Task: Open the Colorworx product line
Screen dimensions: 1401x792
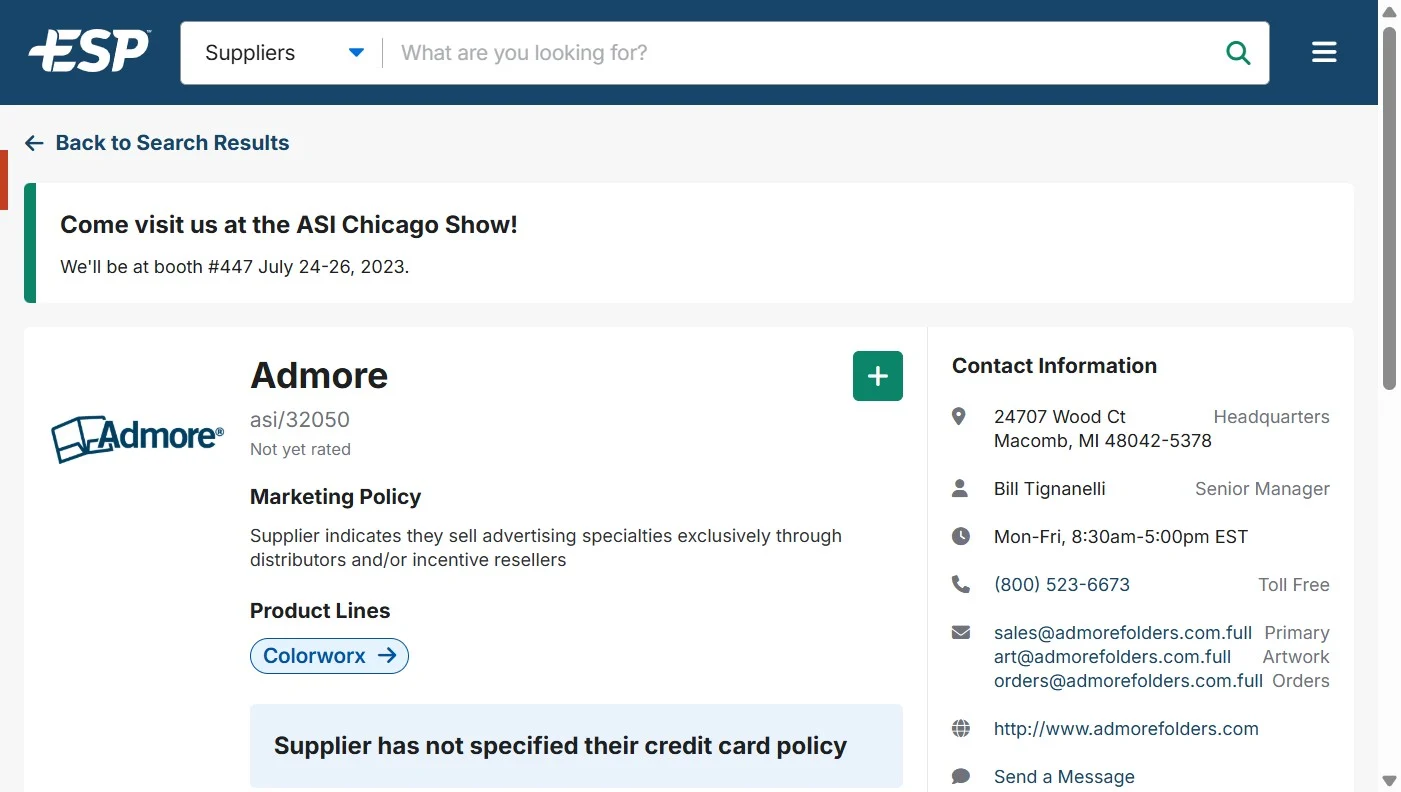Action: (x=329, y=656)
